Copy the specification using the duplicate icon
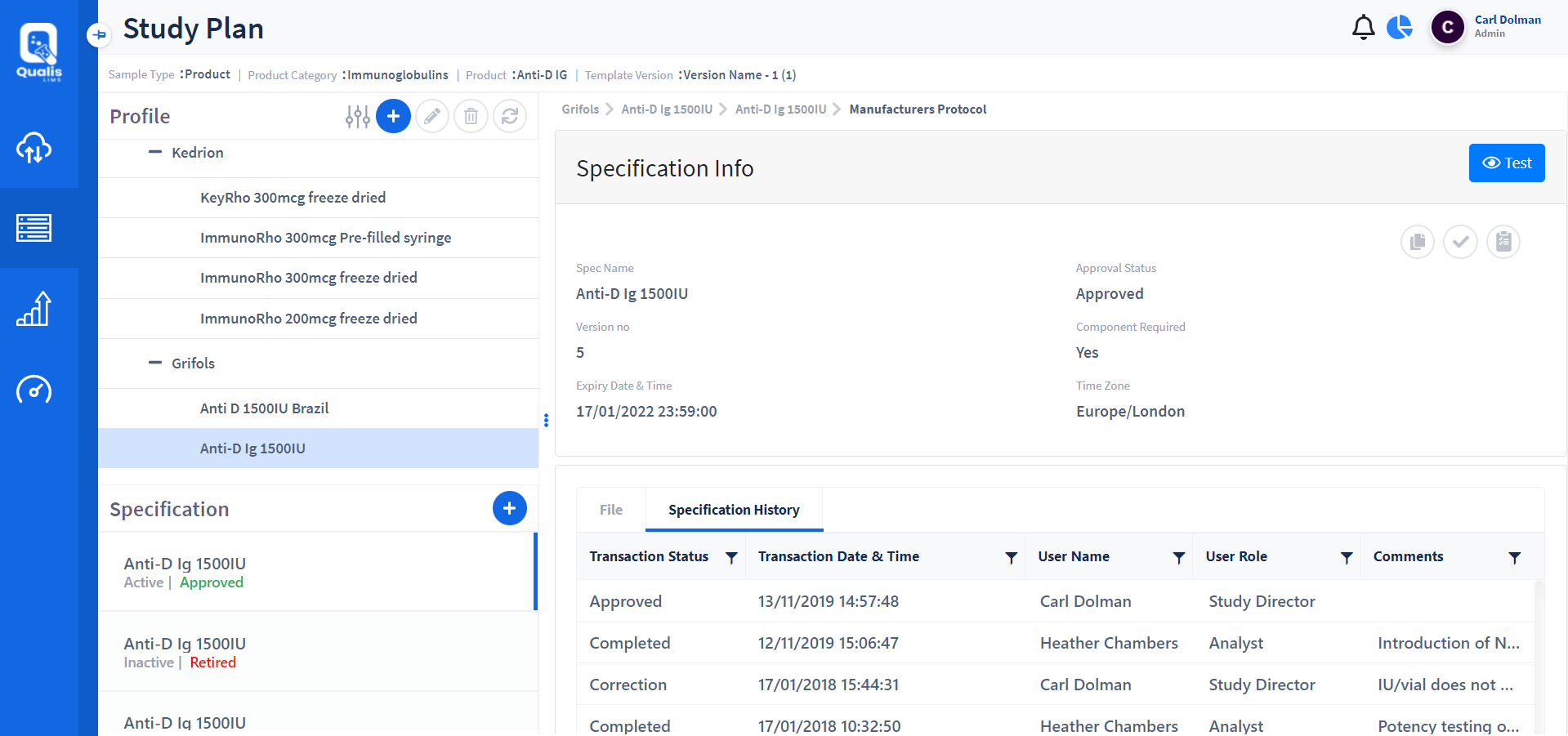The width and height of the screenshot is (1568, 736). coord(1418,241)
